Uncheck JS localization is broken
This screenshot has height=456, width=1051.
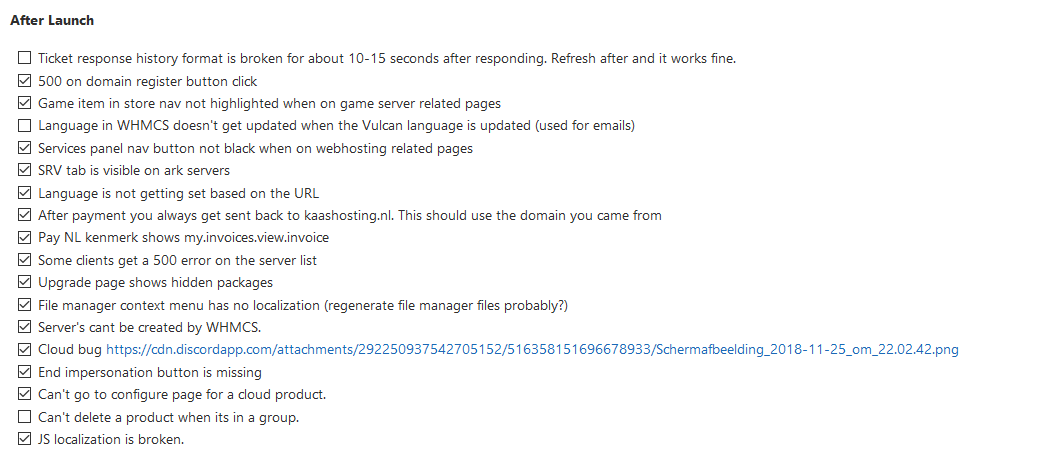coord(25,440)
